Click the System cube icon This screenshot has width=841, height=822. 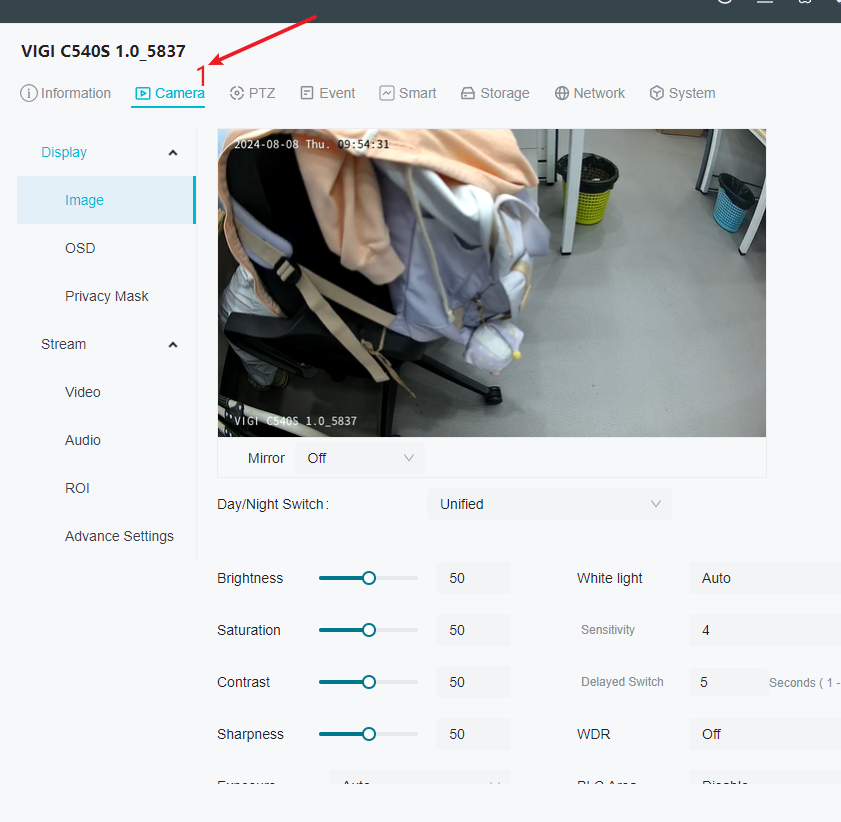coord(656,93)
